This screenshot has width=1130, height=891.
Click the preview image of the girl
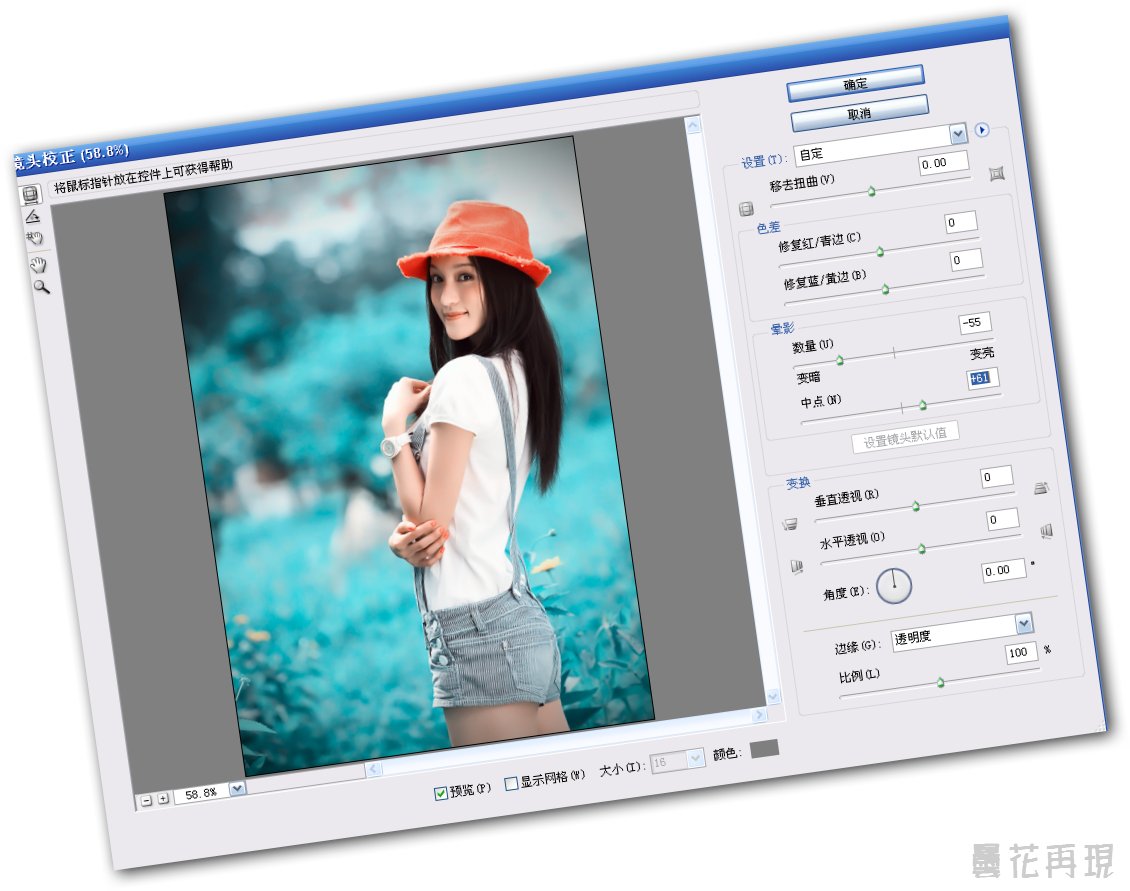[409, 456]
